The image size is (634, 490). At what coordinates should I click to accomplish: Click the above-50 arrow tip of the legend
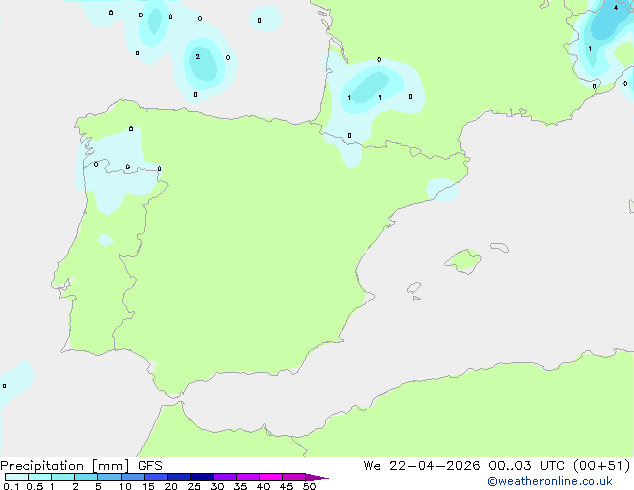pos(317,477)
